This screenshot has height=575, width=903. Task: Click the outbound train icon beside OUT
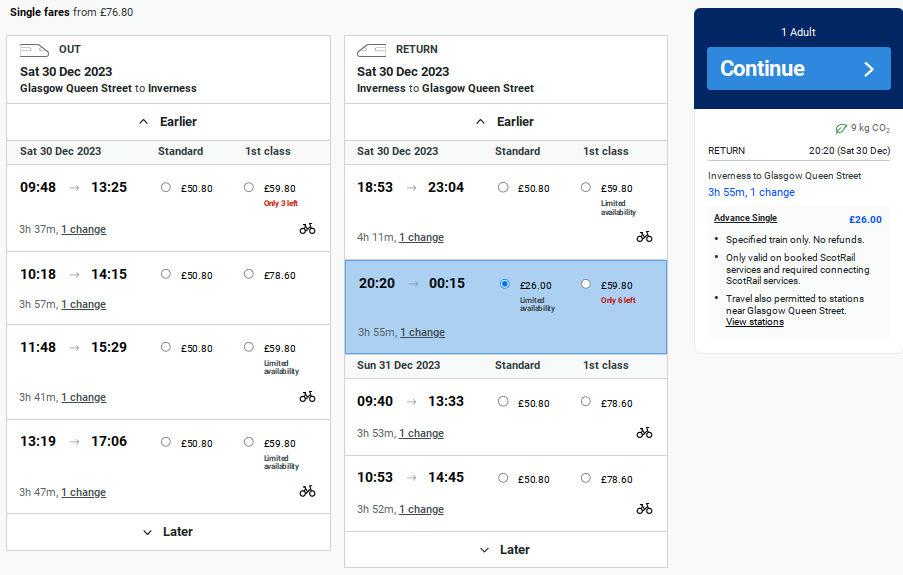point(35,50)
